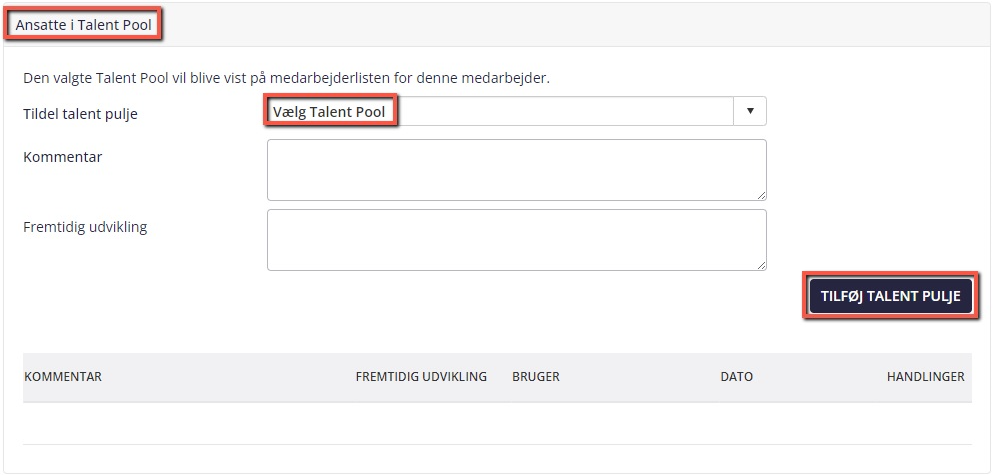This screenshot has width=993, height=475.
Task: Sort by FREMTIDIG UDVIKLING column header
Action: tap(421, 377)
